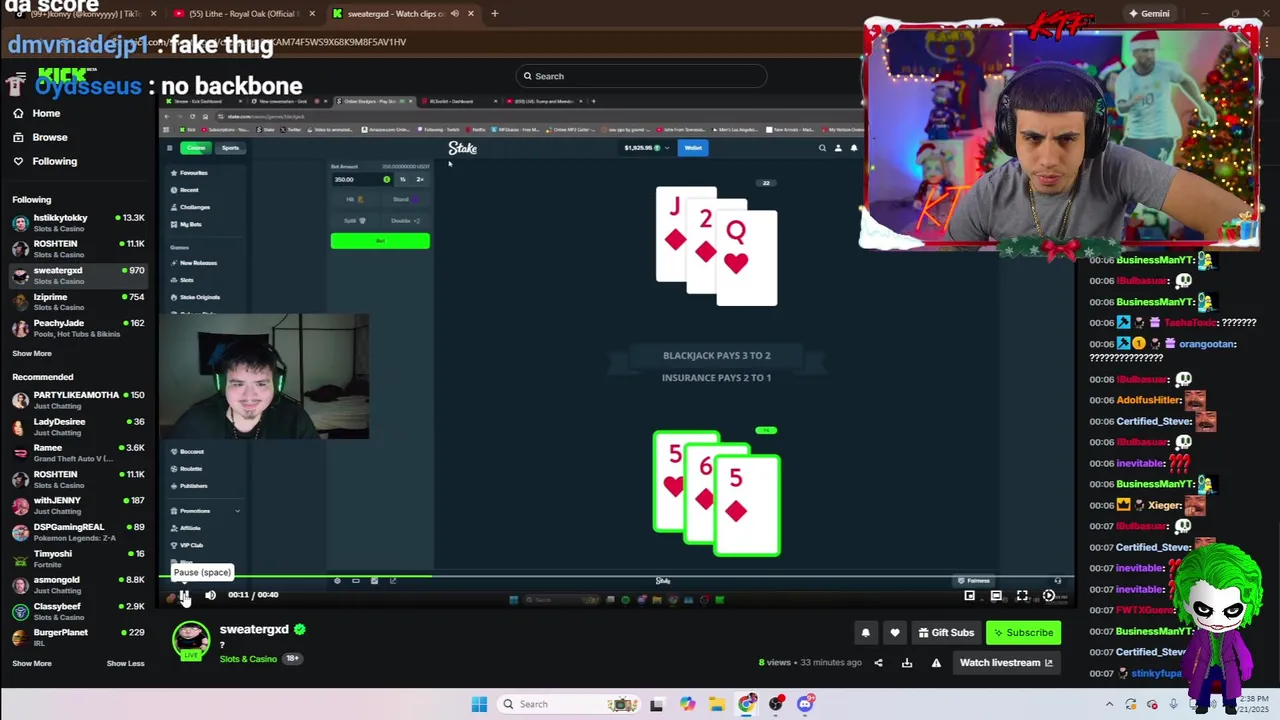Collapse Recommended list with Show Less
Viewport: 1280px width, 720px height.
pyautogui.click(x=125, y=663)
